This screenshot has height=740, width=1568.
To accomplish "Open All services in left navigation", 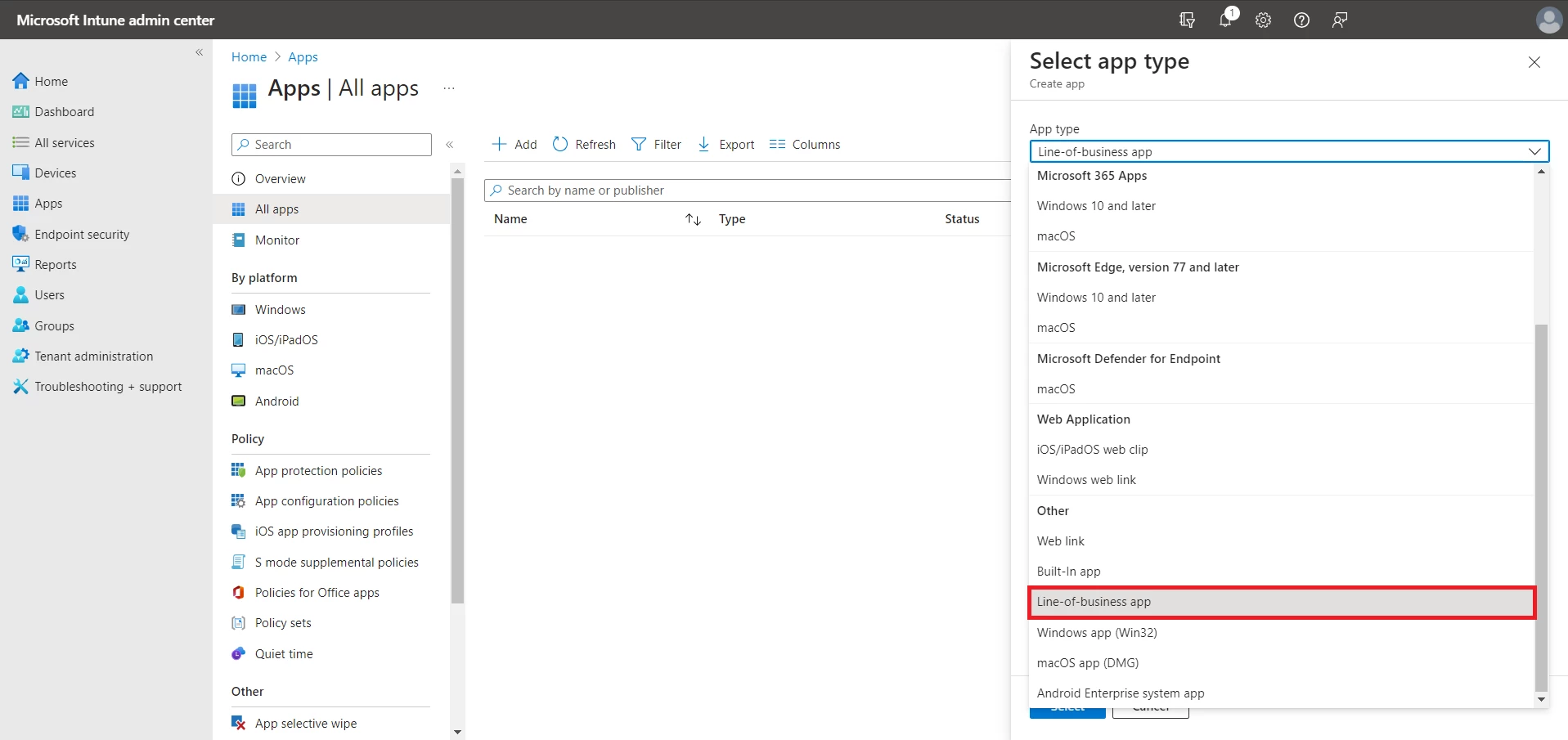I will click(x=54, y=142).
